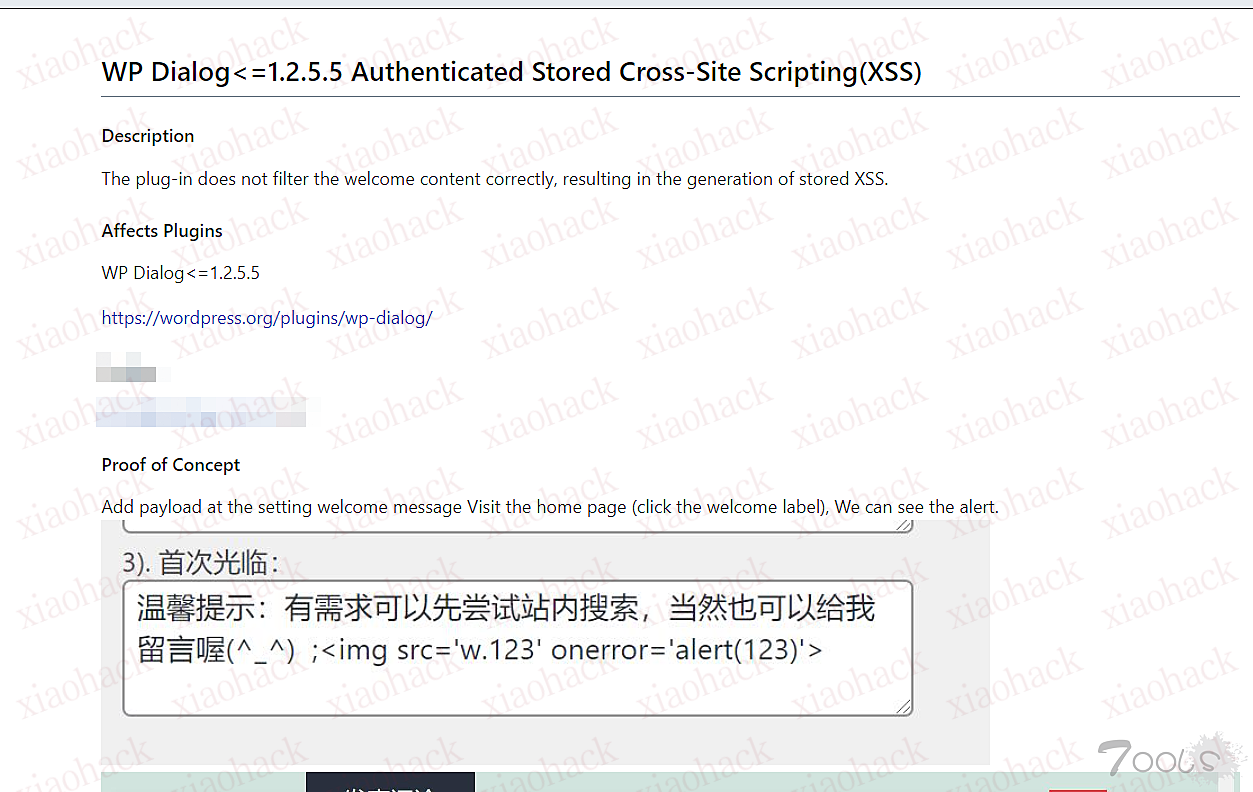Open the wordpress.org wp-dialog plugin link
Screen dimensions: 1253x792
point(267,318)
